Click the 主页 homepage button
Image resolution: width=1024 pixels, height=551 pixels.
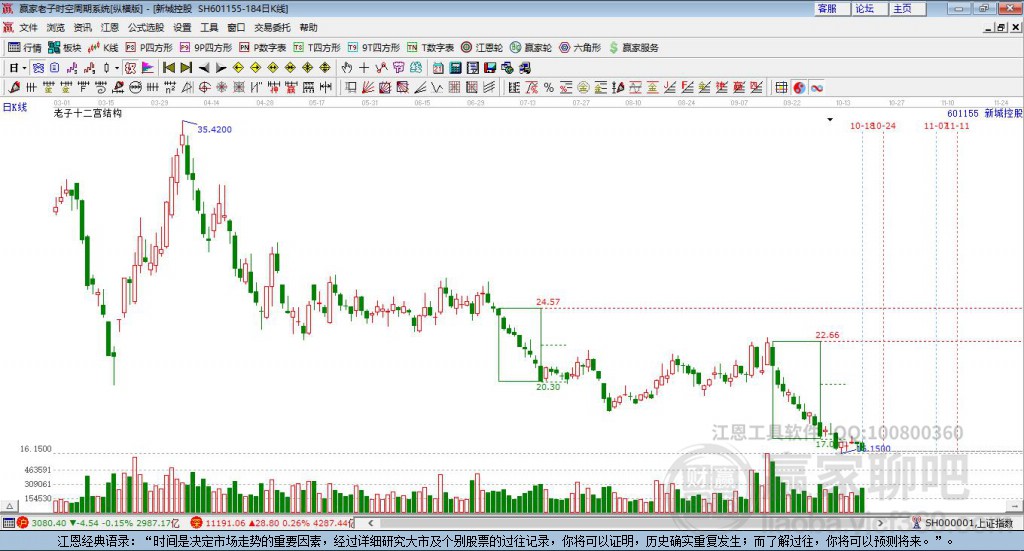907,8
